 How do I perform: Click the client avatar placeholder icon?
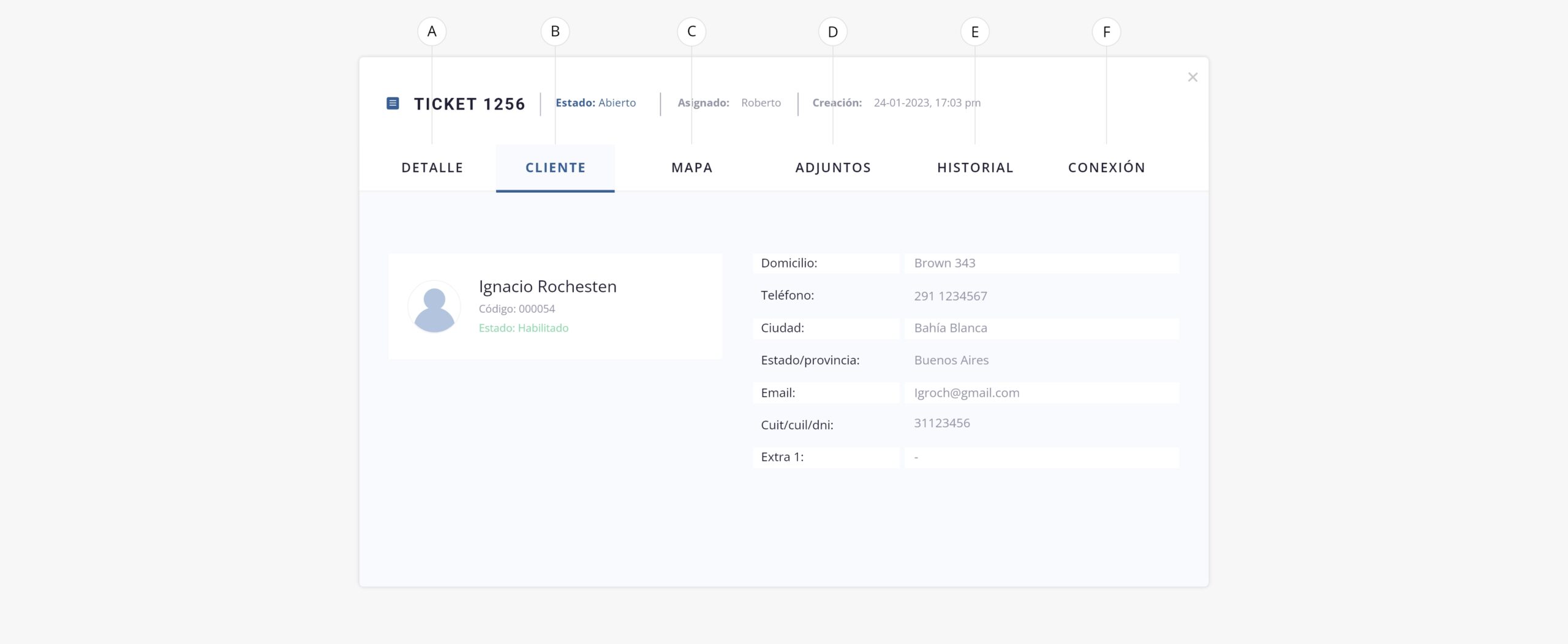click(x=434, y=307)
